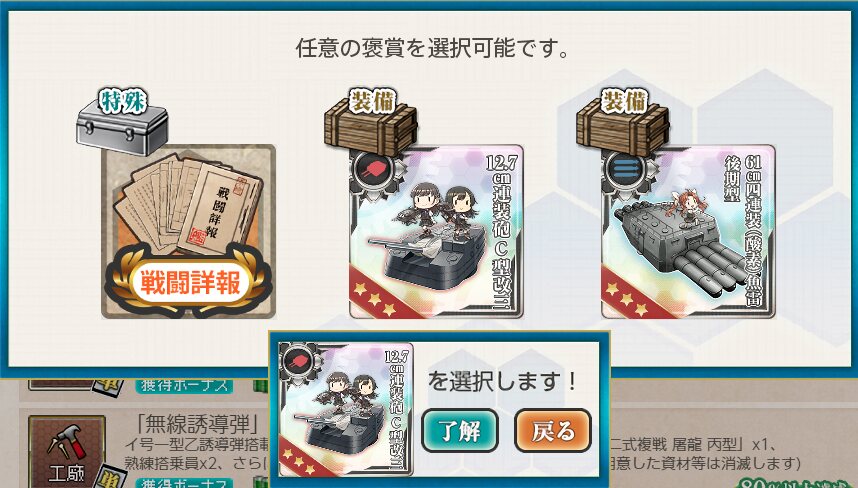This screenshot has height=488, width=858.
Task: Click the upper 獲得ボーナス green tag
Action: click(x=184, y=385)
